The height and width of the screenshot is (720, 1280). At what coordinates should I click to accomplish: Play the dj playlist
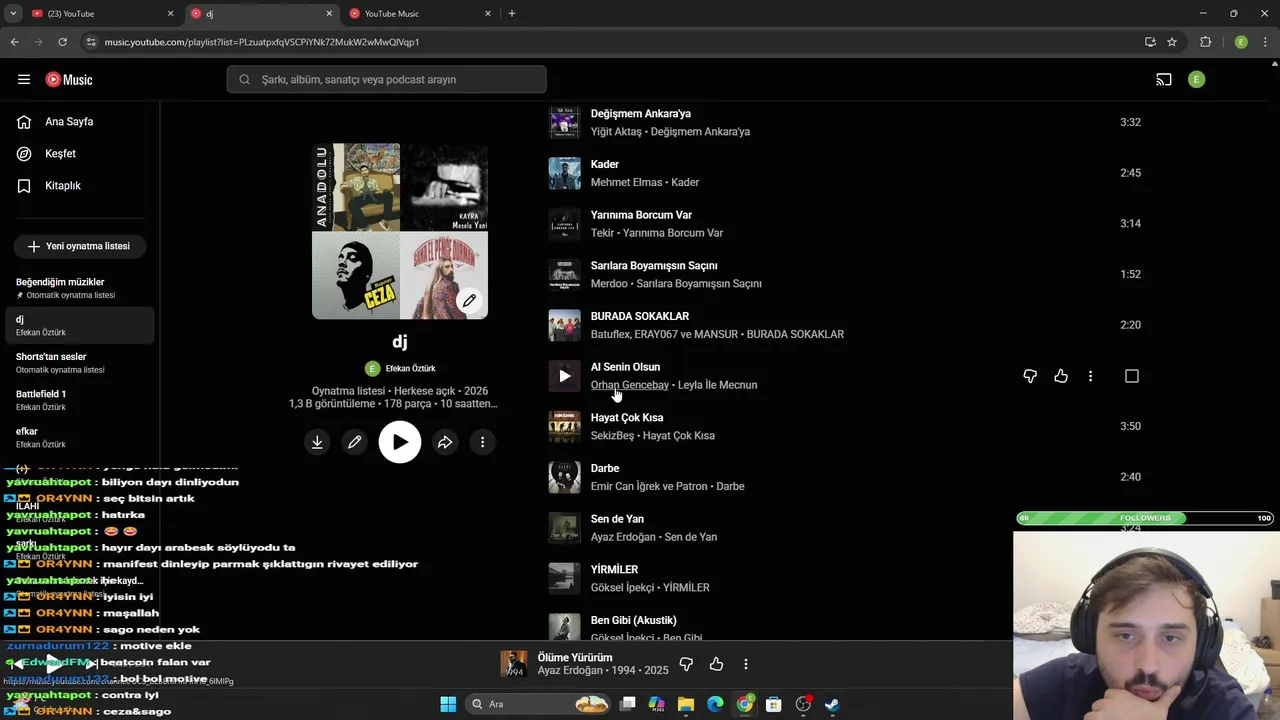tap(400, 442)
